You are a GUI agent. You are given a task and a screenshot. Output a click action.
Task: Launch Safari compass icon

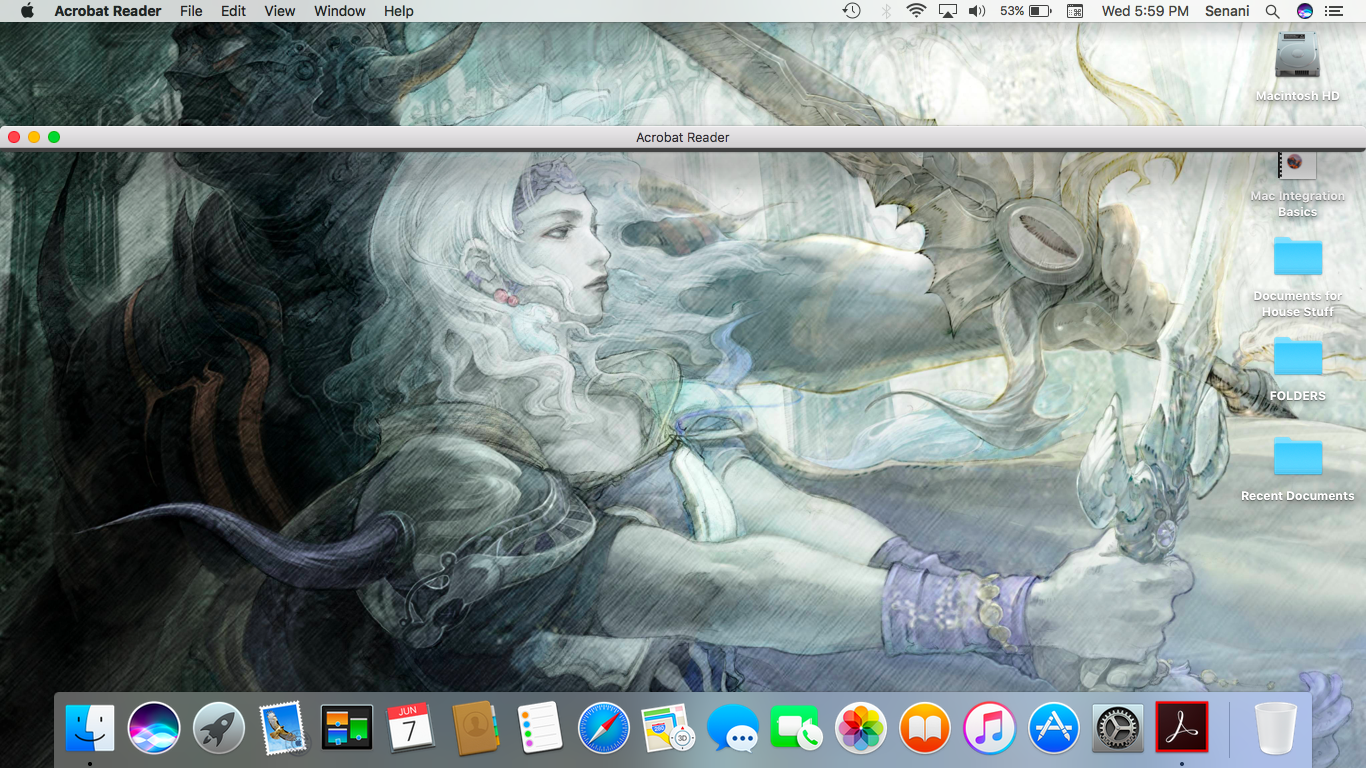coord(604,727)
